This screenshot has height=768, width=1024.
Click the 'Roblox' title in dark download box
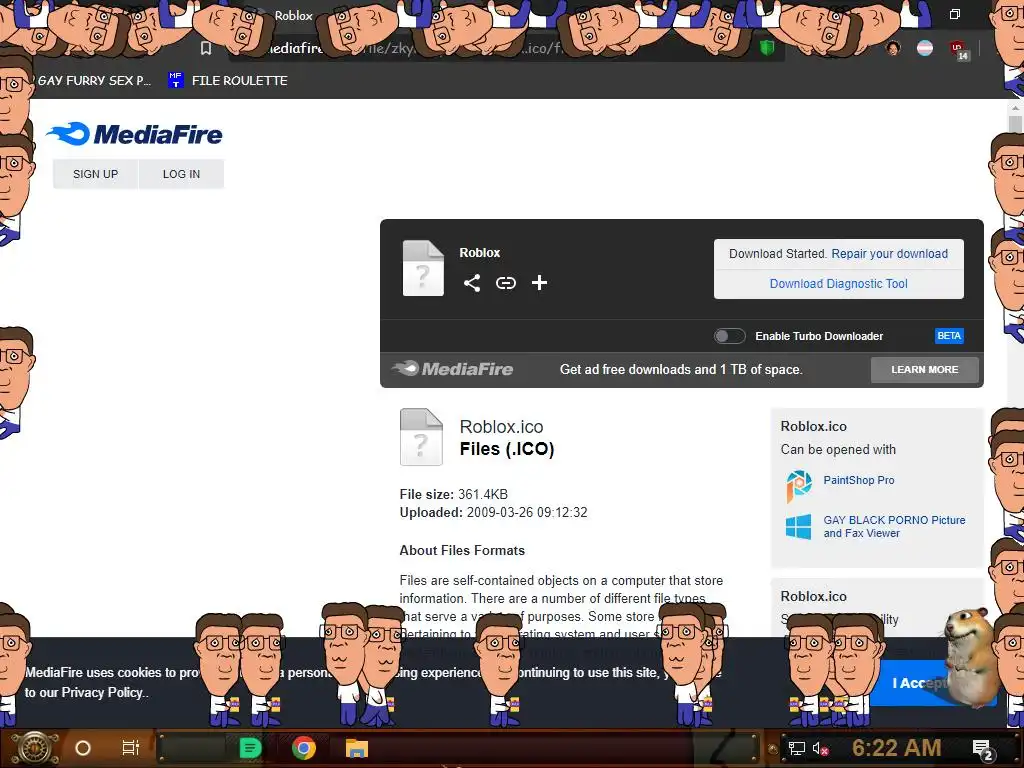[479, 253]
